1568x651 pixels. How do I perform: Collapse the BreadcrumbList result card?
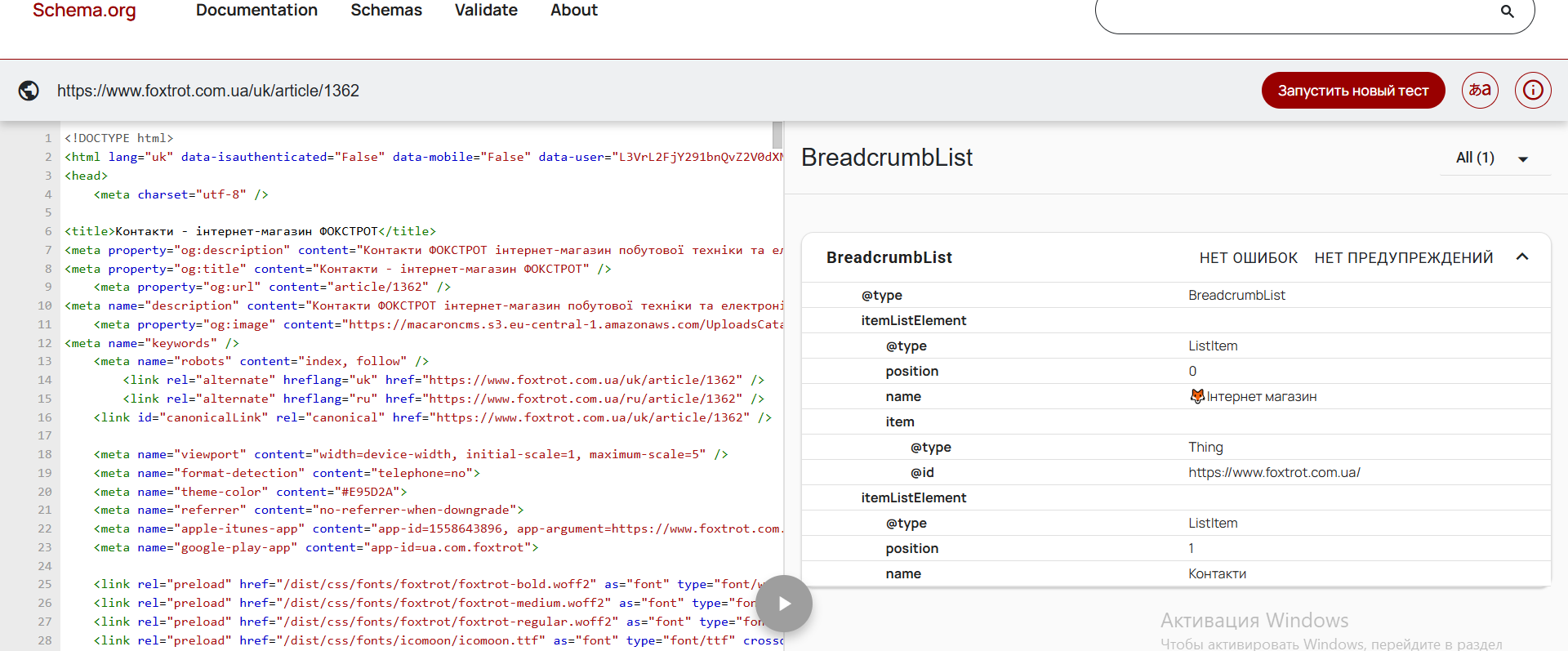(1522, 257)
